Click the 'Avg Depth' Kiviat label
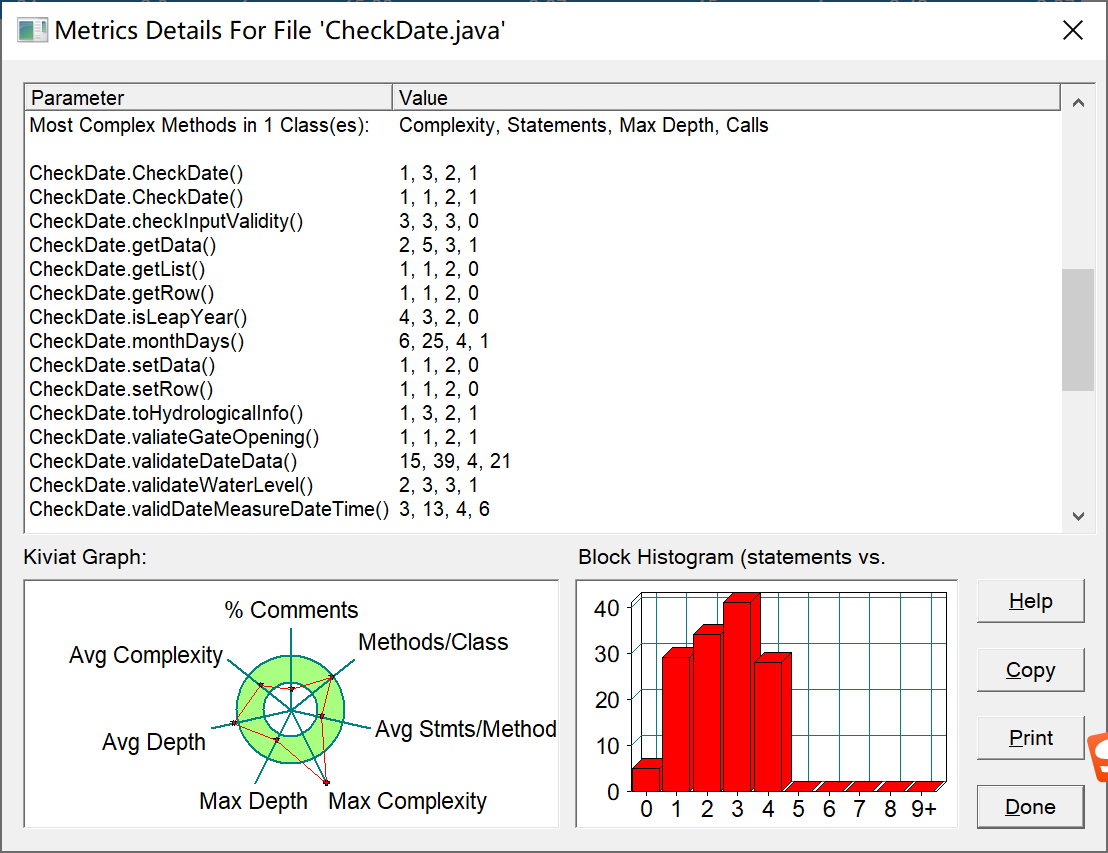This screenshot has width=1108, height=853. (153, 742)
